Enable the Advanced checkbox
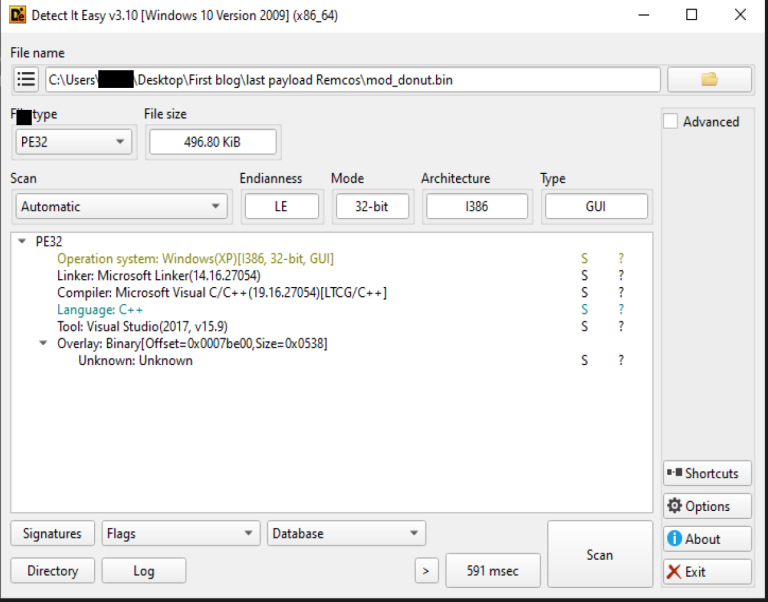Screen dimensions: 768x602 pos(671,122)
